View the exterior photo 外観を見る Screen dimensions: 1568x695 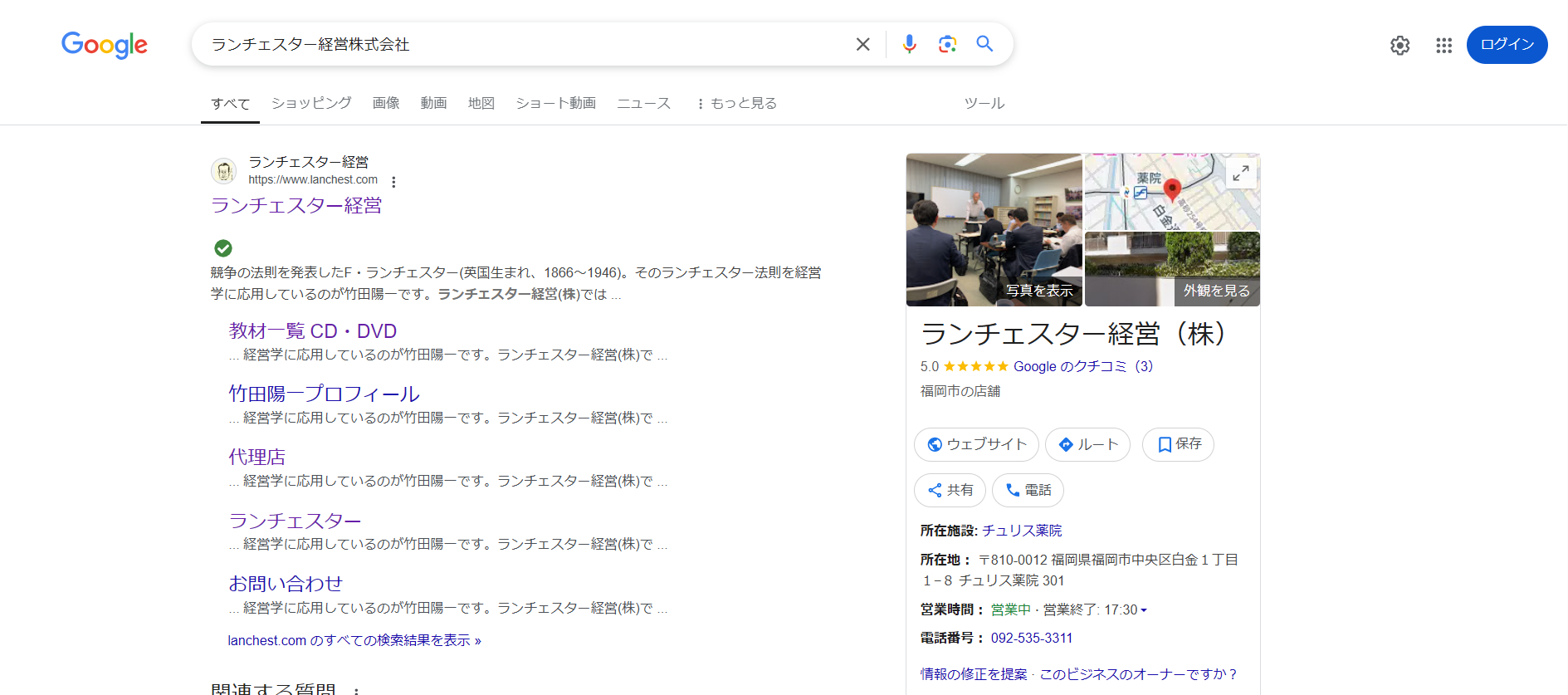coord(1172,269)
